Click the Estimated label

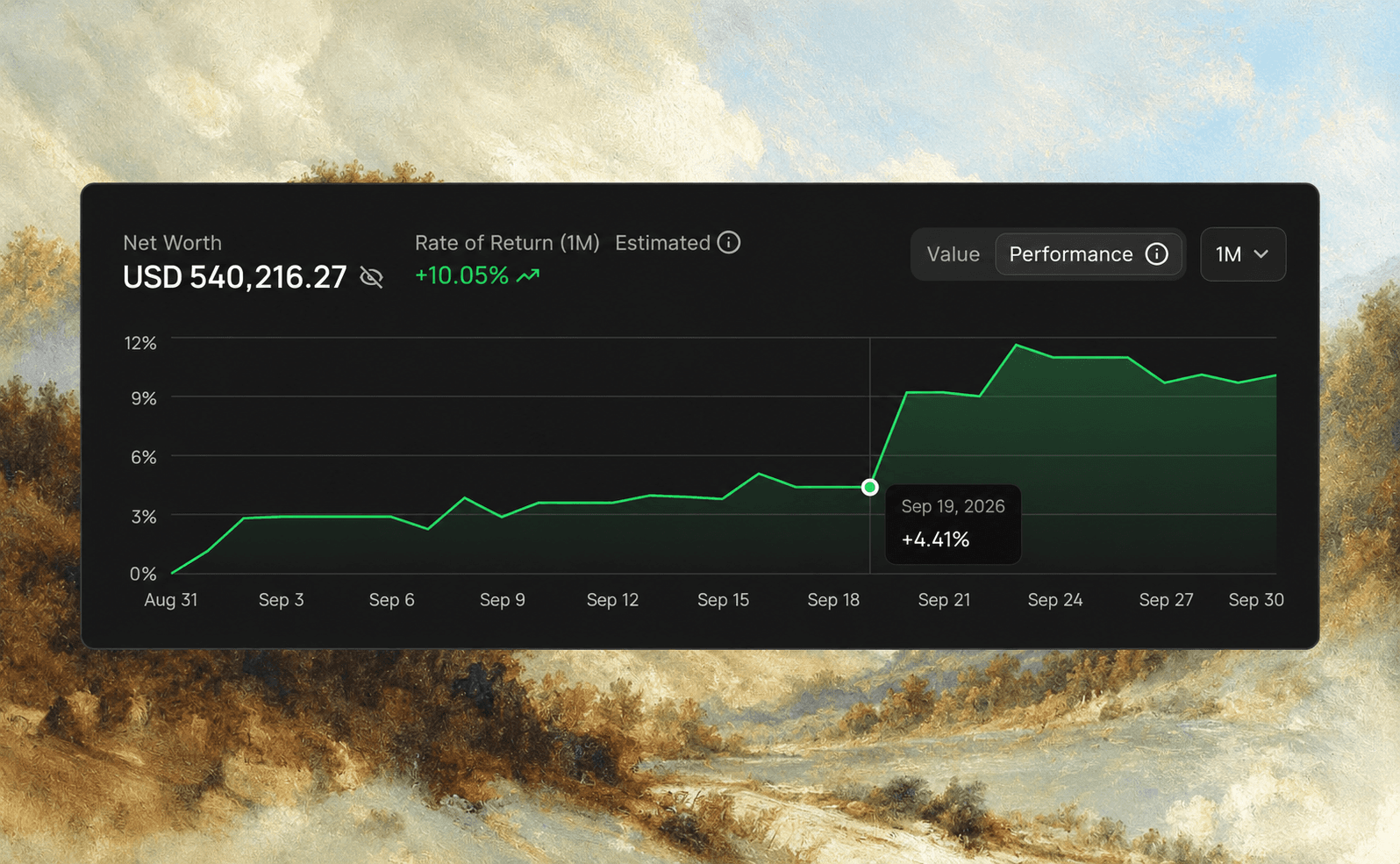(662, 242)
